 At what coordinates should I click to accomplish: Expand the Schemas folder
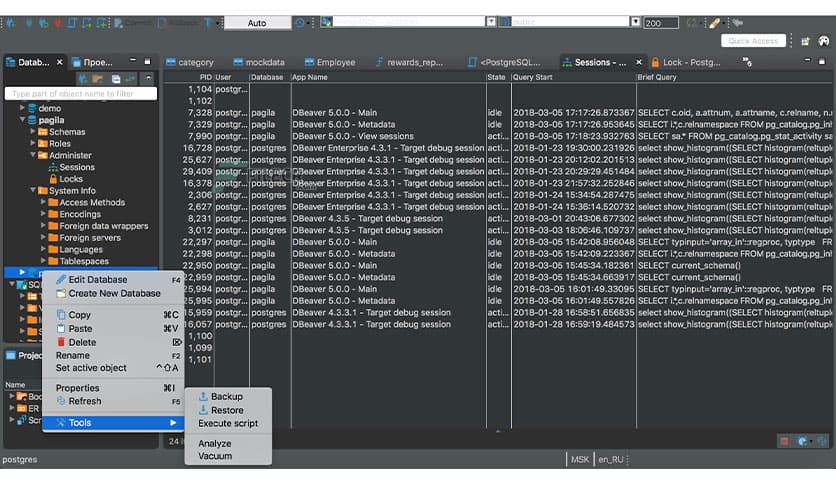[33, 132]
